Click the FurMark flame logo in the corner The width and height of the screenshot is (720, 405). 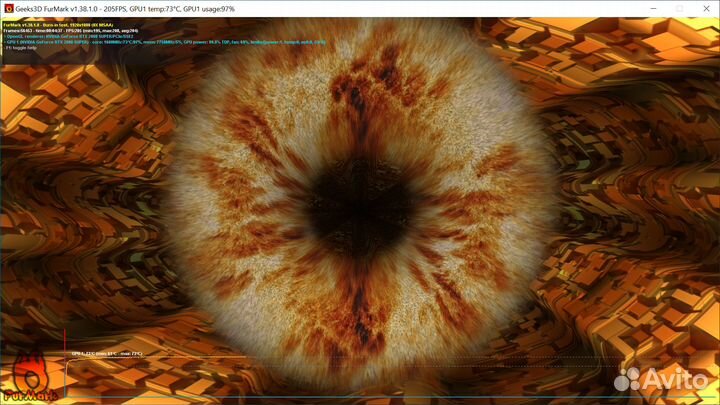(x=30, y=377)
